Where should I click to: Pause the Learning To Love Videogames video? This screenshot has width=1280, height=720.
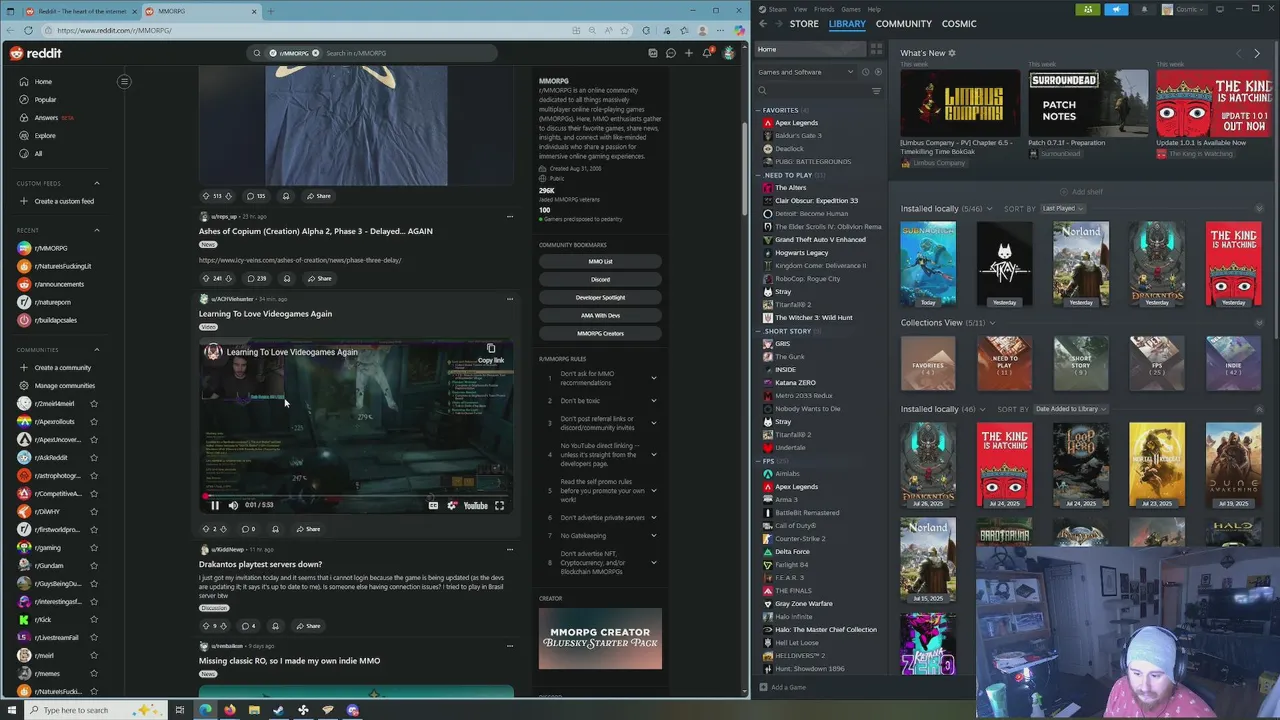[214, 506]
